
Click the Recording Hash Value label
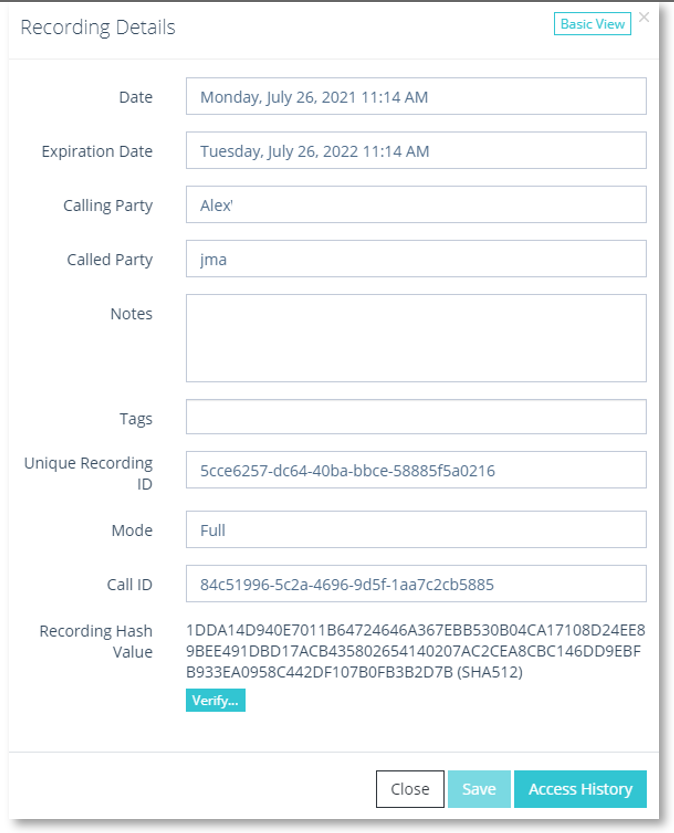[x=96, y=641]
